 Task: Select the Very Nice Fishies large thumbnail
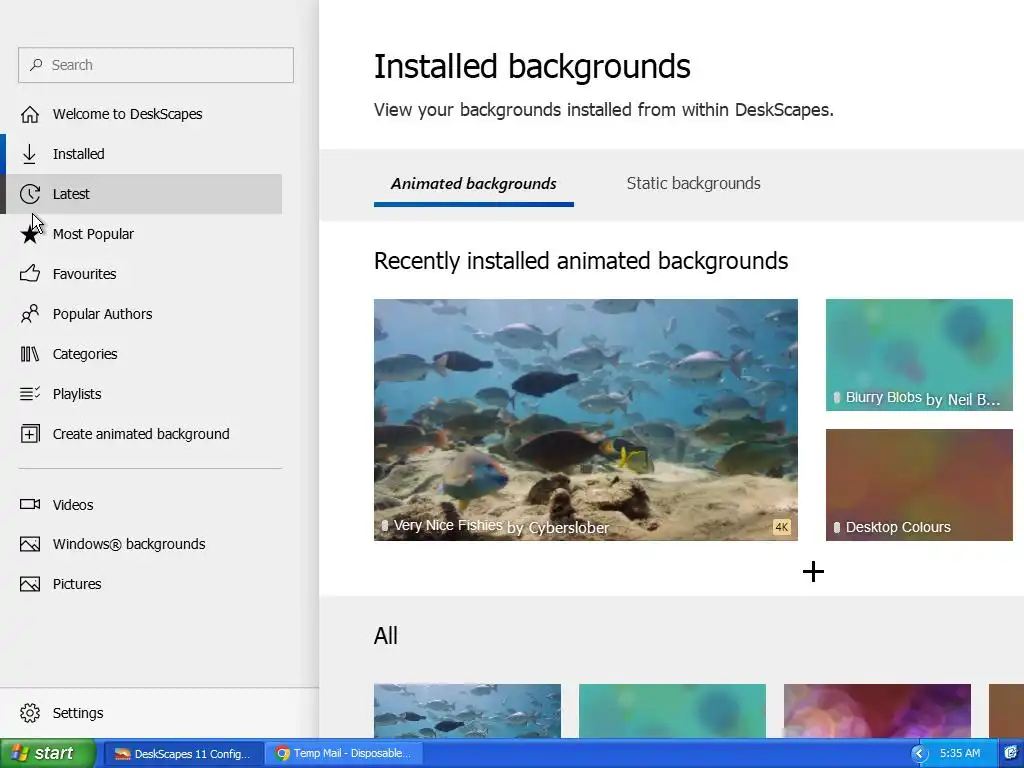pos(586,420)
